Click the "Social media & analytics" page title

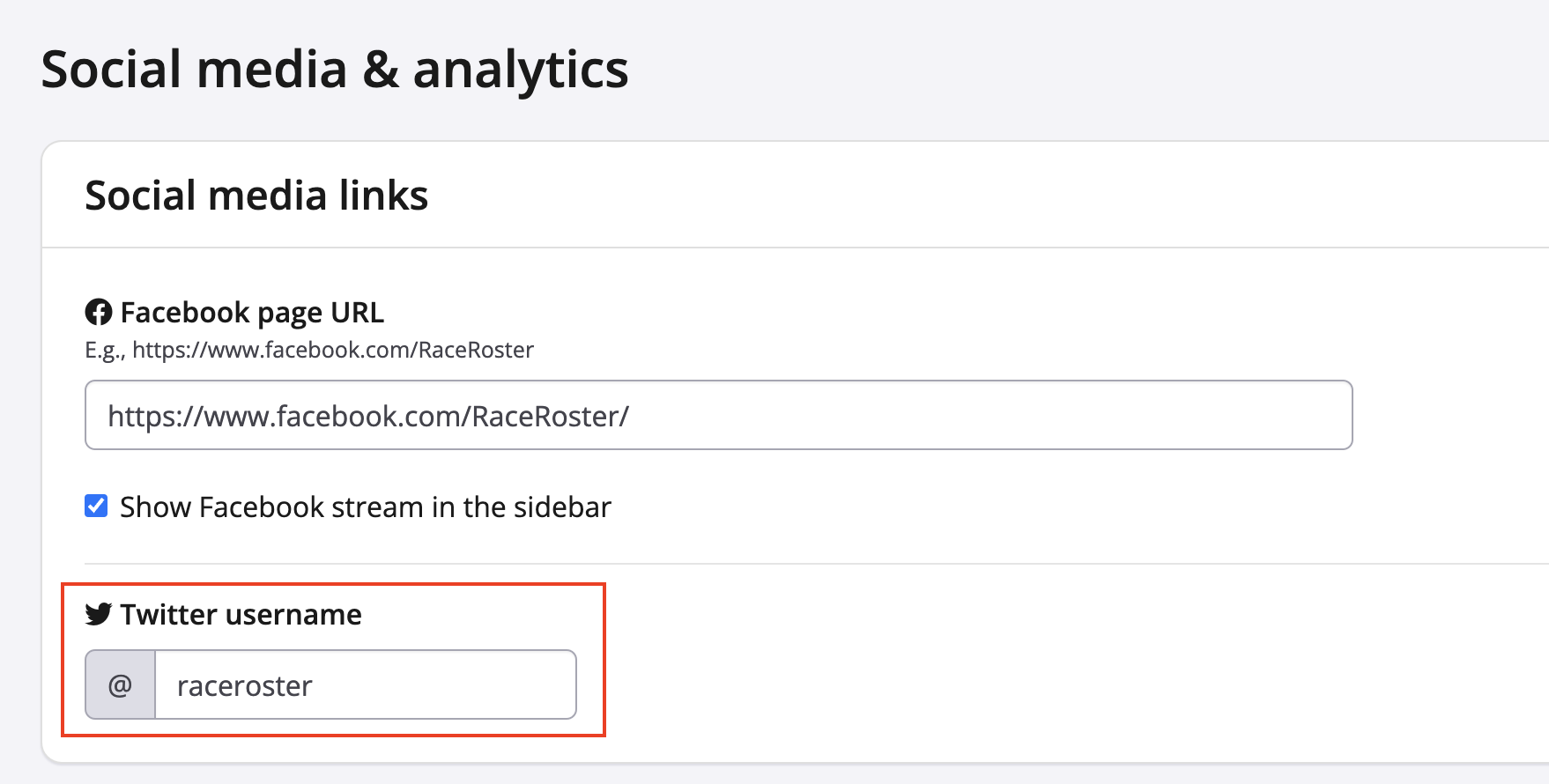click(335, 70)
